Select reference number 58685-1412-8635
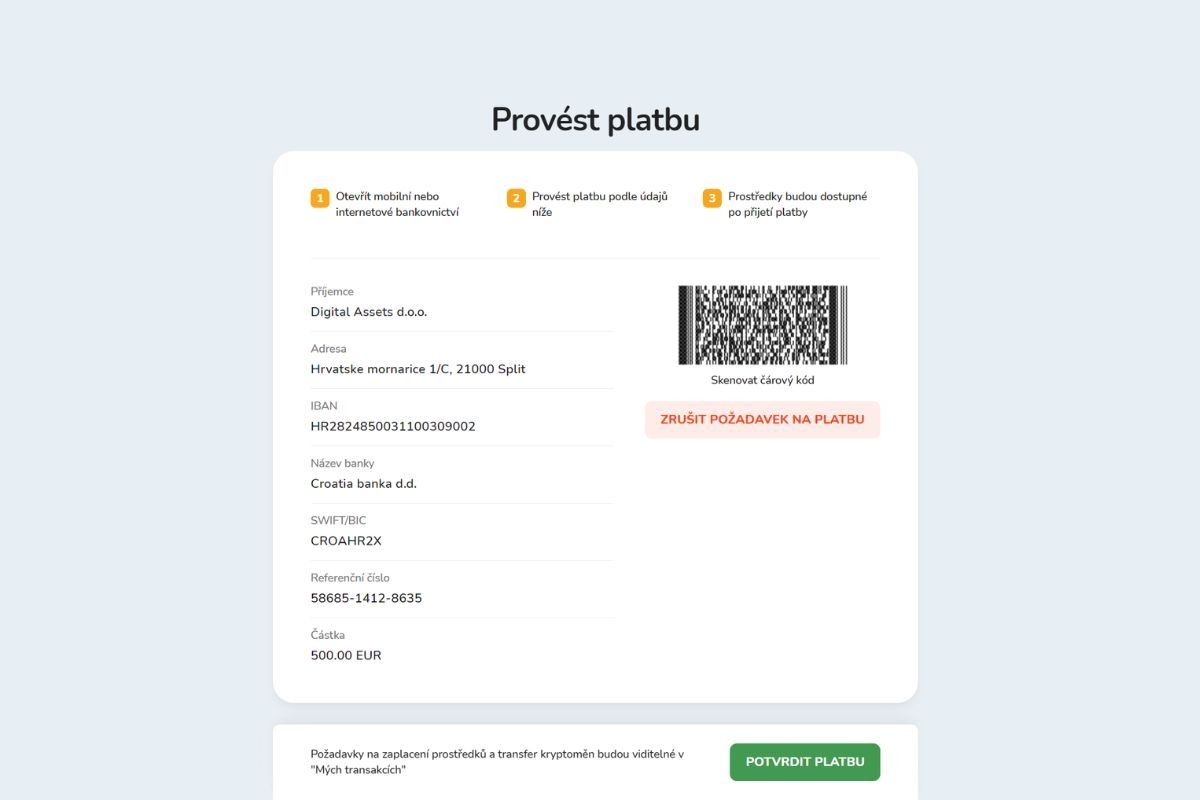Viewport: 1200px width, 800px height. coord(366,598)
